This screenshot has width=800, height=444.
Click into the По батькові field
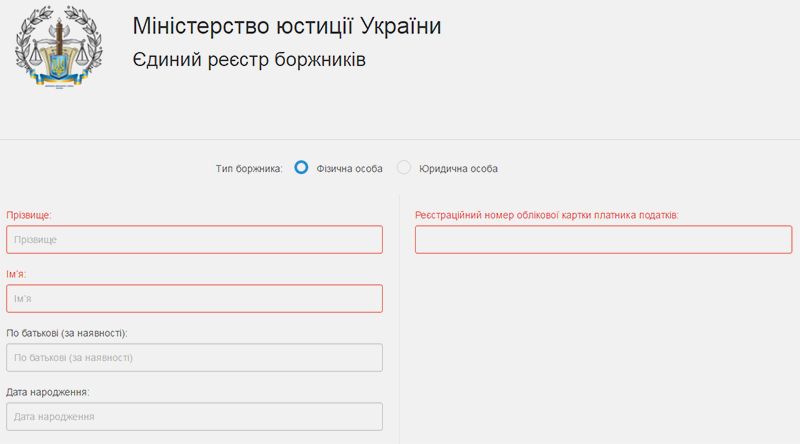pyautogui.click(x=194, y=358)
